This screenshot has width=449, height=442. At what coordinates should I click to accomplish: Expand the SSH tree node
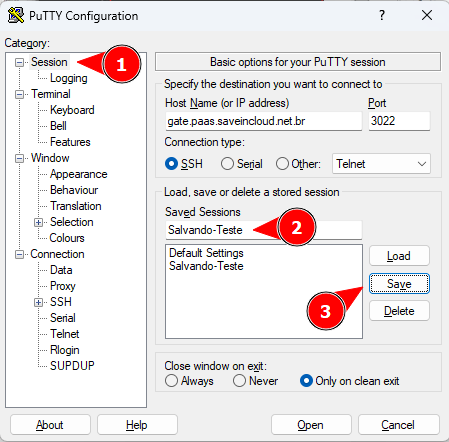point(39,302)
